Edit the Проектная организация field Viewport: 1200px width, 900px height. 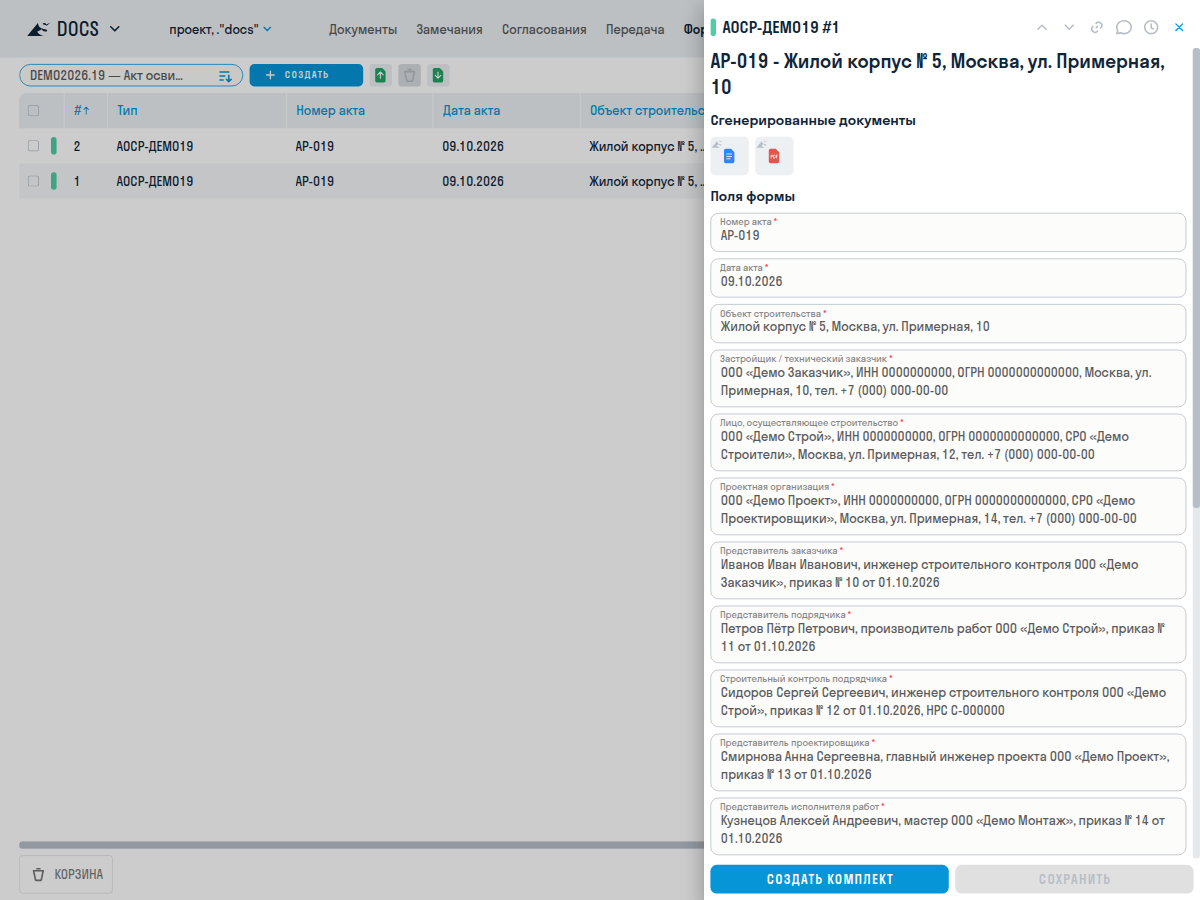click(x=948, y=506)
